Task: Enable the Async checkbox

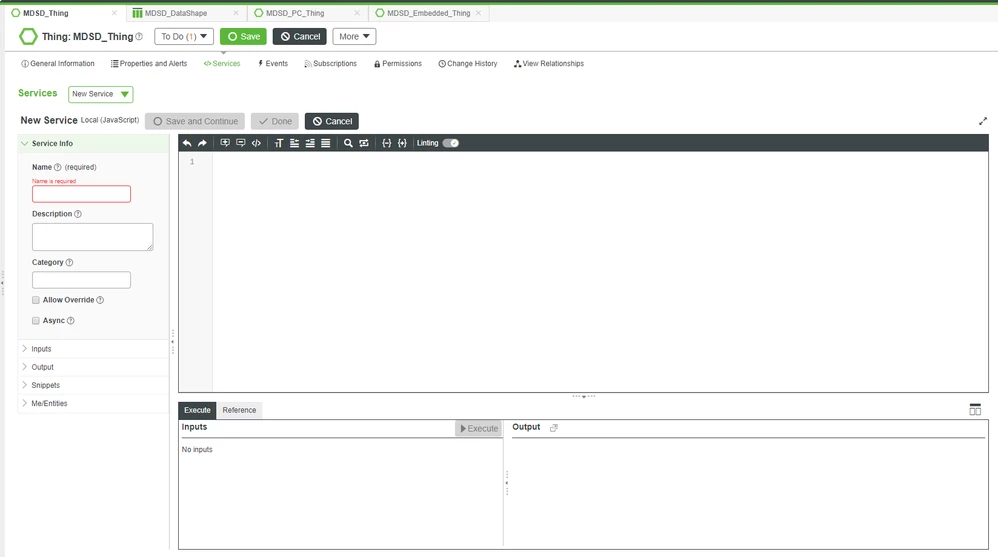Action: tap(36, 321)
